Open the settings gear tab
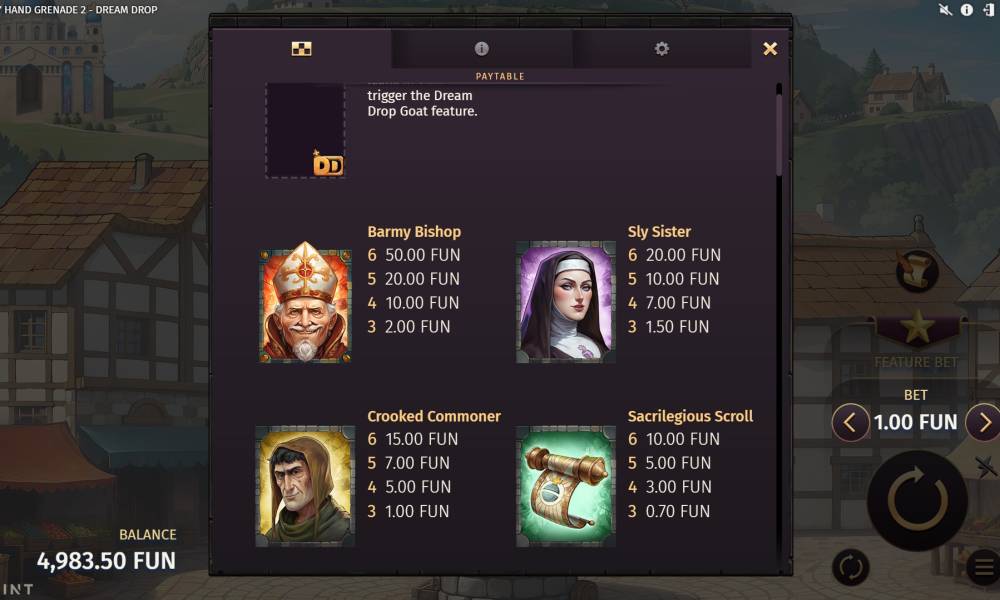 pyautogui.click(x=661, y=48)
